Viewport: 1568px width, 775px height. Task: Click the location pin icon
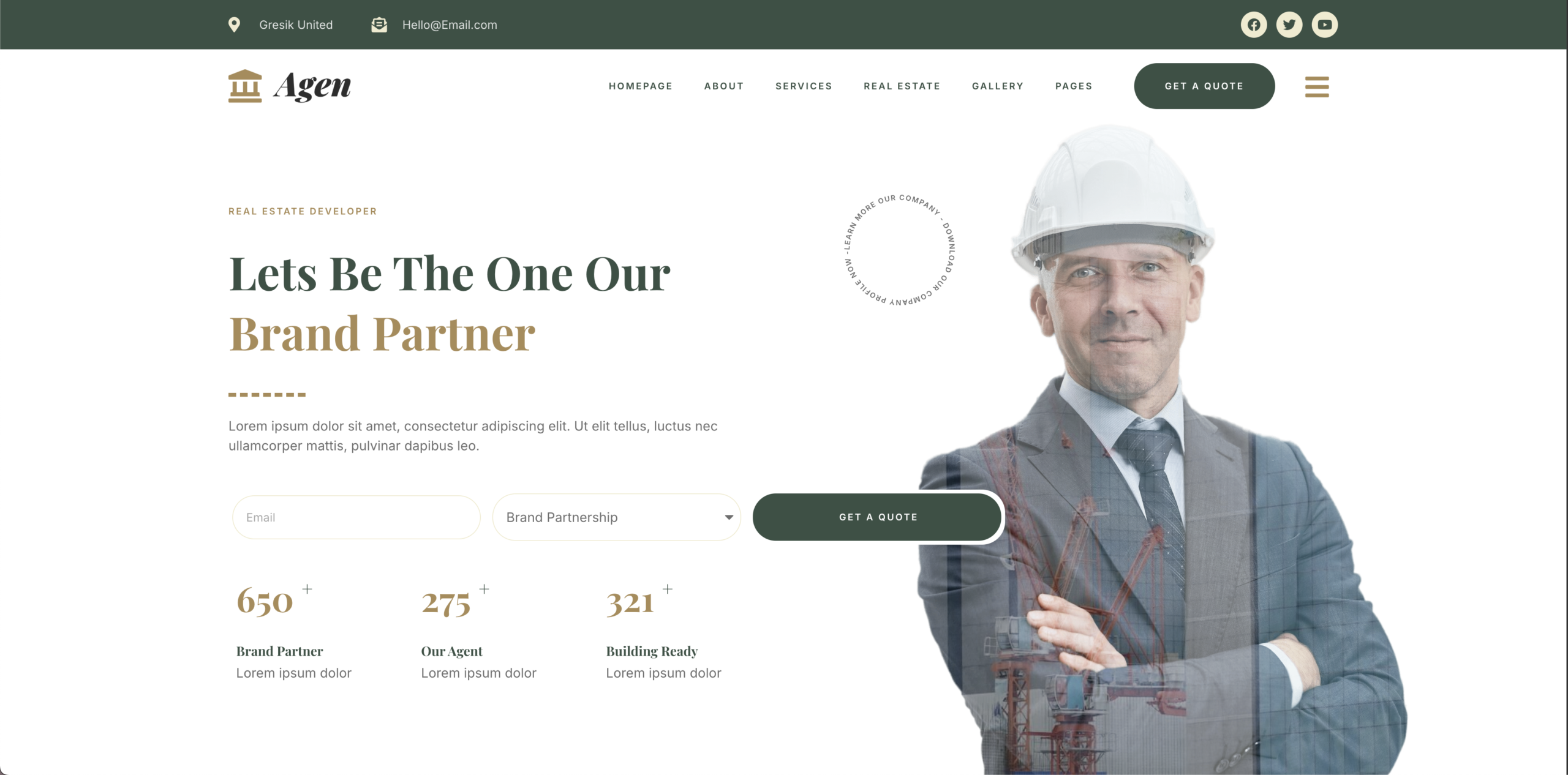(x=234, y=24)
